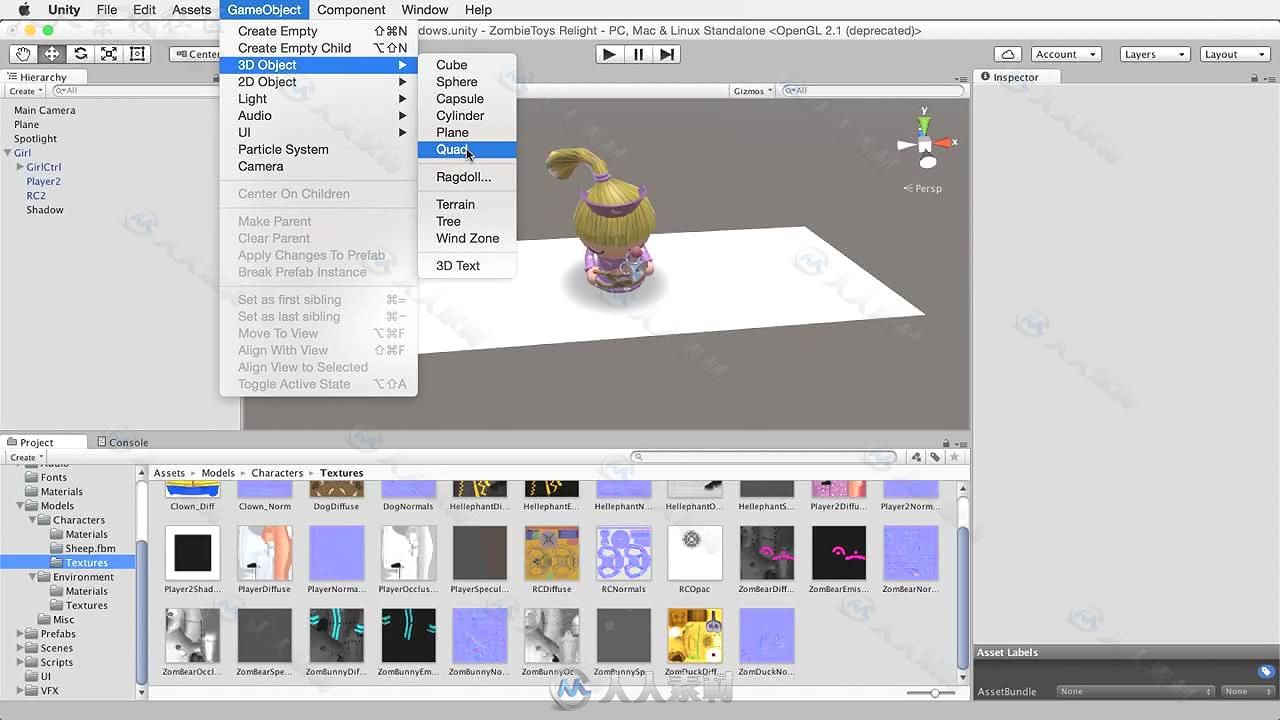Click the scene orientation gizmo green Y cone
Screen dimensions: 1280x720
pyautogui.click(x=925, y=124)
